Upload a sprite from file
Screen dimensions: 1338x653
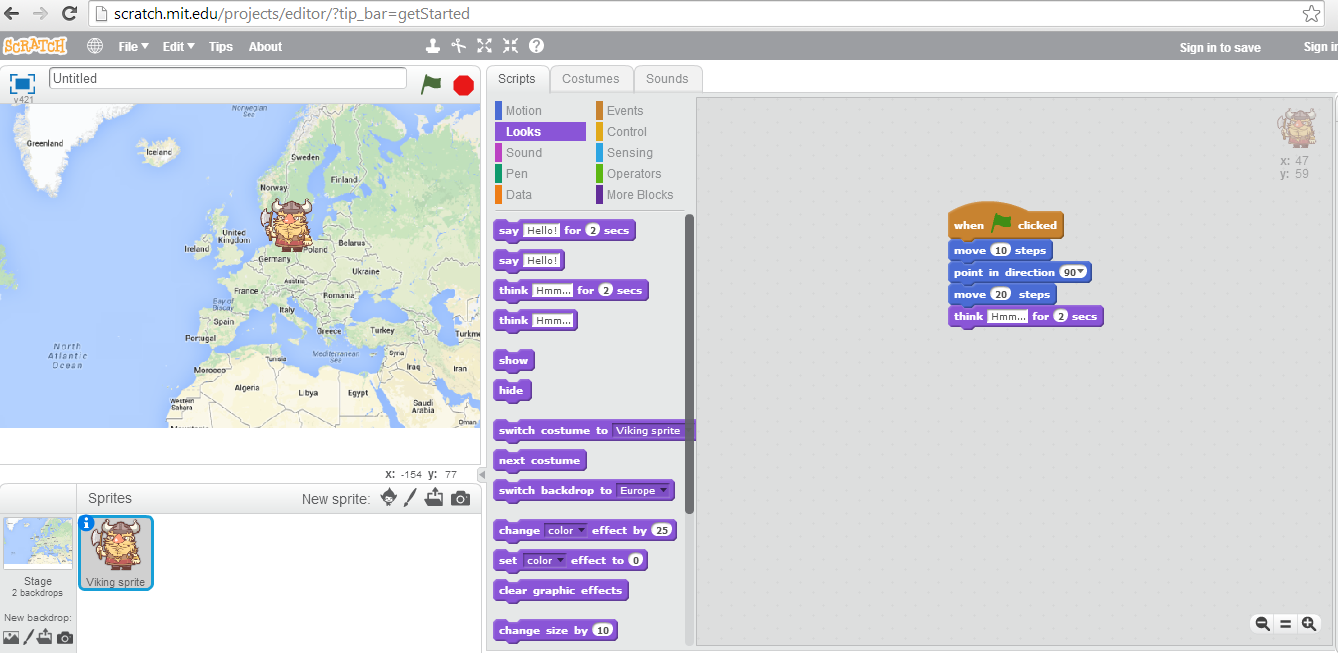click(x=434, y=496)
